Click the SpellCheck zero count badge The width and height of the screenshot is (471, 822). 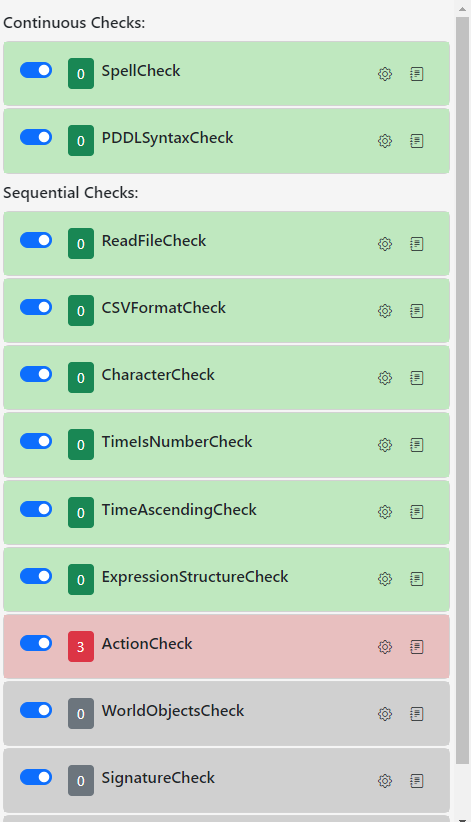(x=81, y=73)
